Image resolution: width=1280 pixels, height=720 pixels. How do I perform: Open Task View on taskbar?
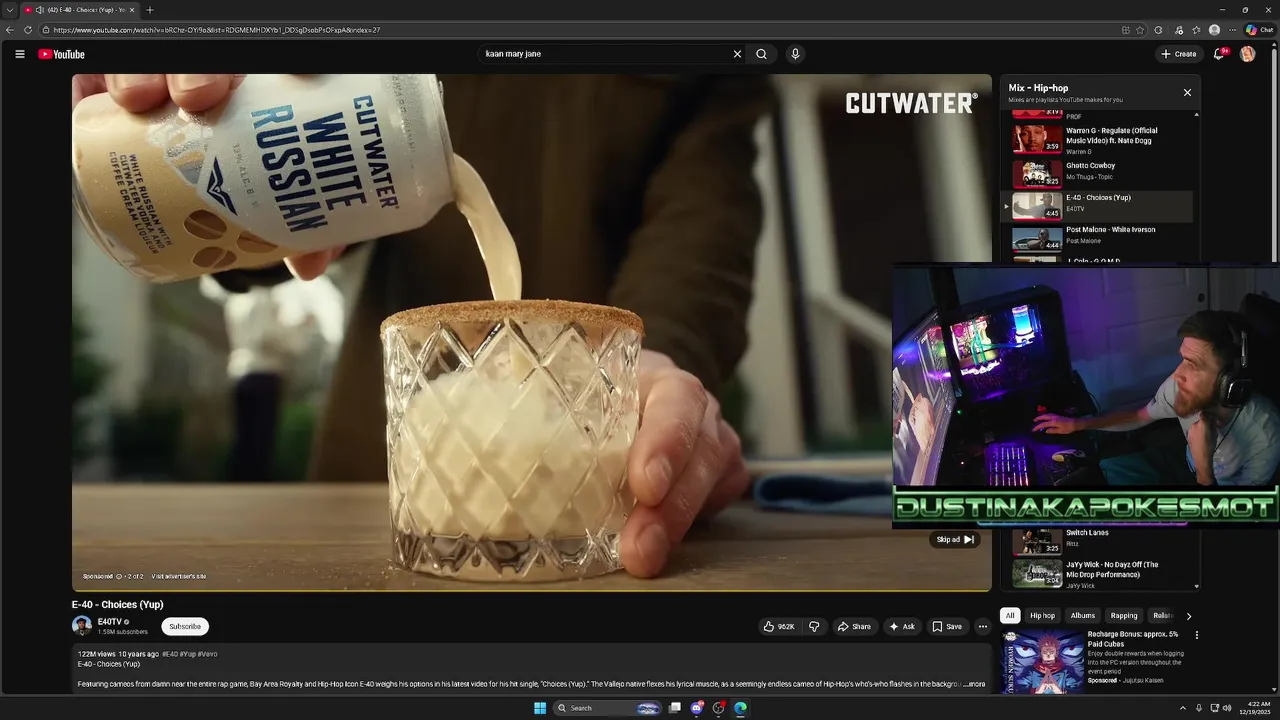click(x=675, y=708)
